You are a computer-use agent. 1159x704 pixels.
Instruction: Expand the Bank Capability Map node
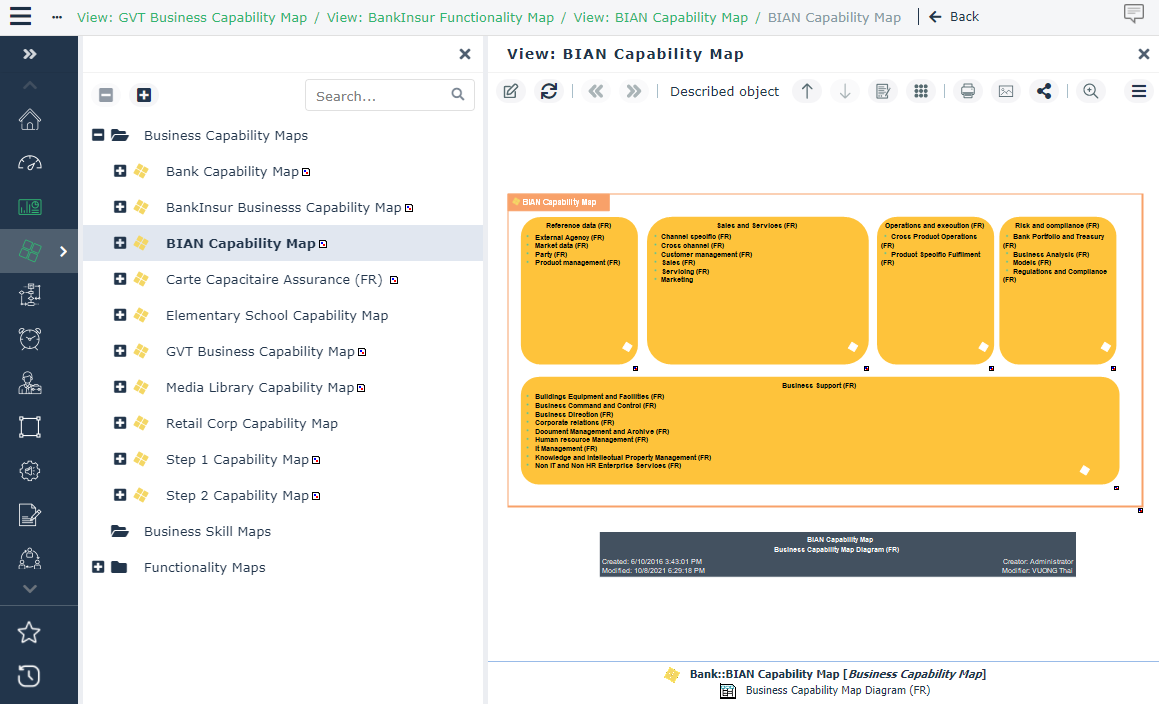(120, 171)
